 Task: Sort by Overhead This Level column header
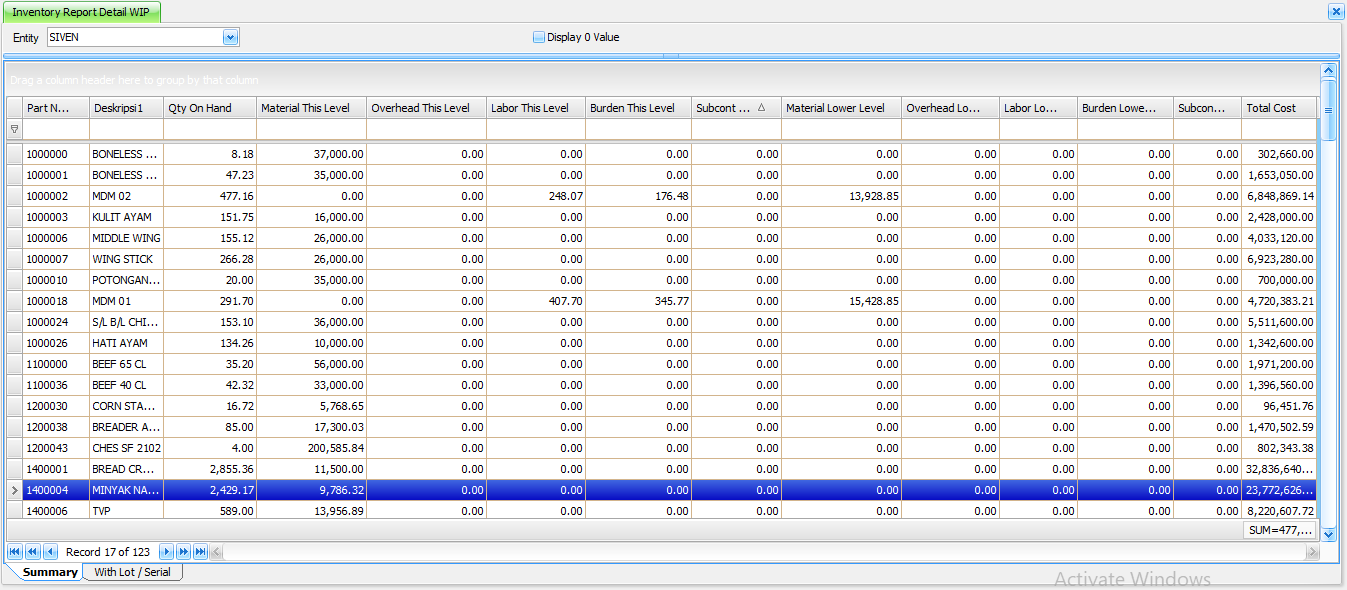tap(427, 107)
